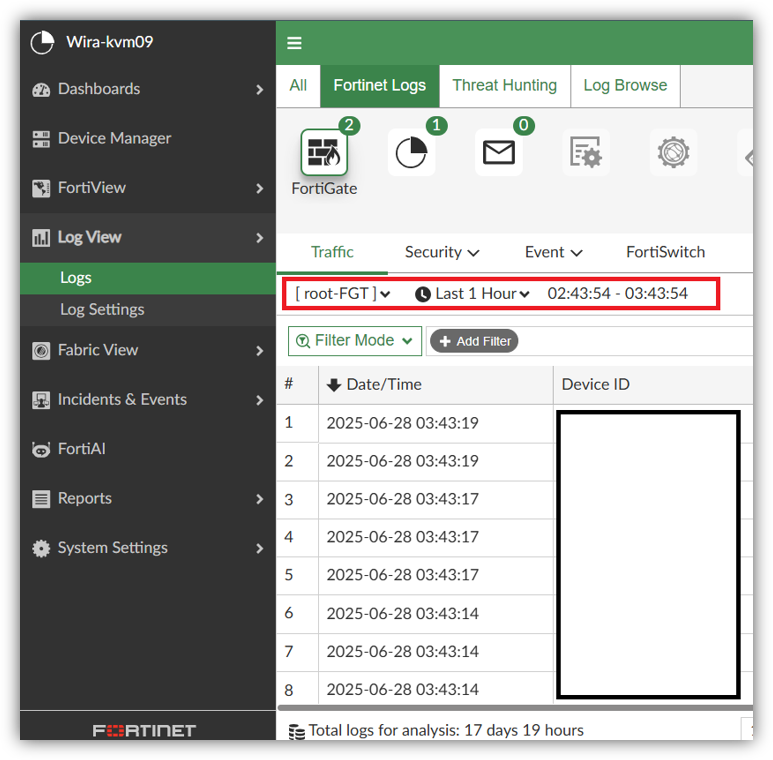773x760 pixels.
Task: Switch to the Fortinet Logs tab
Action: click(380, 86)
